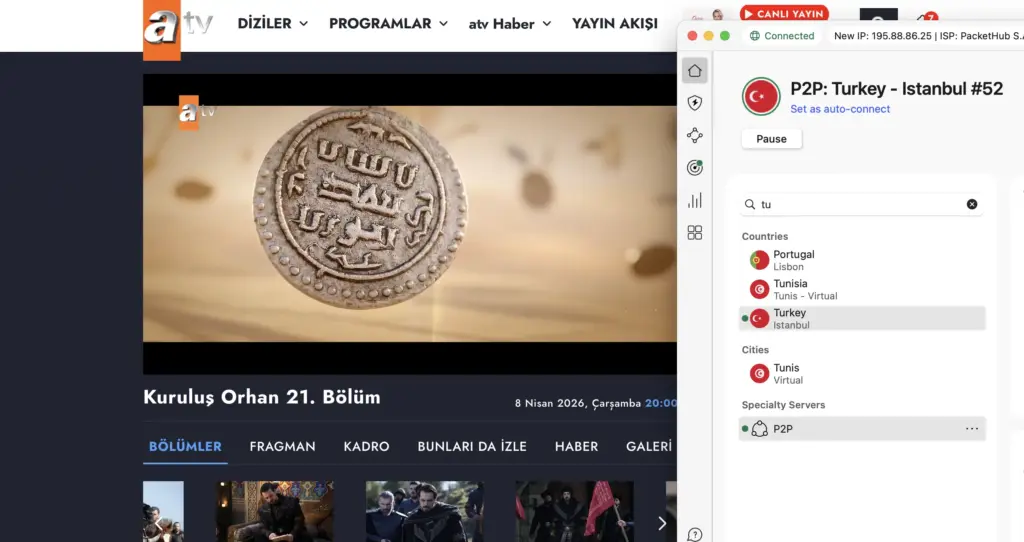The image size is (1024, 542).
Task: Open P2P server options ellipsis
Action: point(971,429)
